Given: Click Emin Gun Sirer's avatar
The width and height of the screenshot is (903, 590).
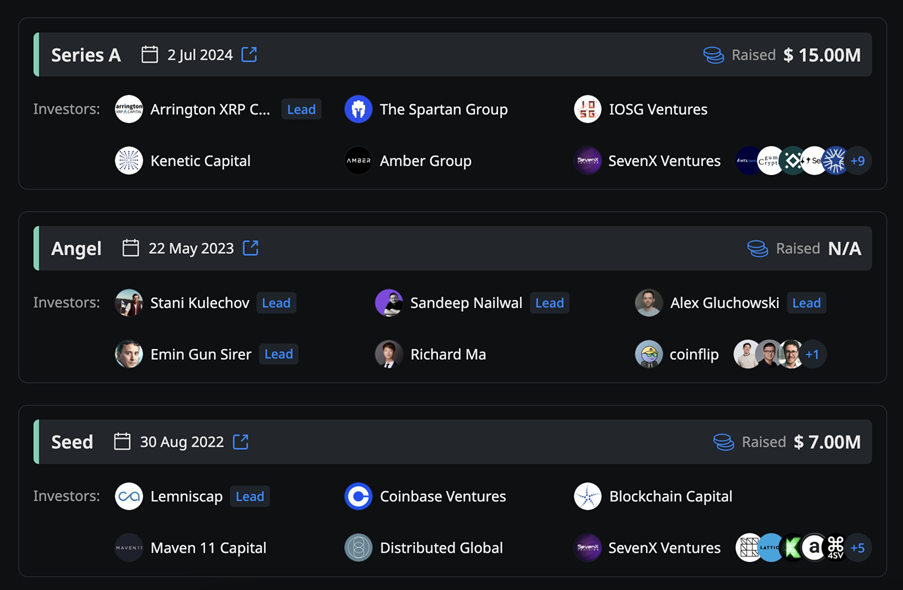Looking at the screenshot, I should tap(129, 354).
